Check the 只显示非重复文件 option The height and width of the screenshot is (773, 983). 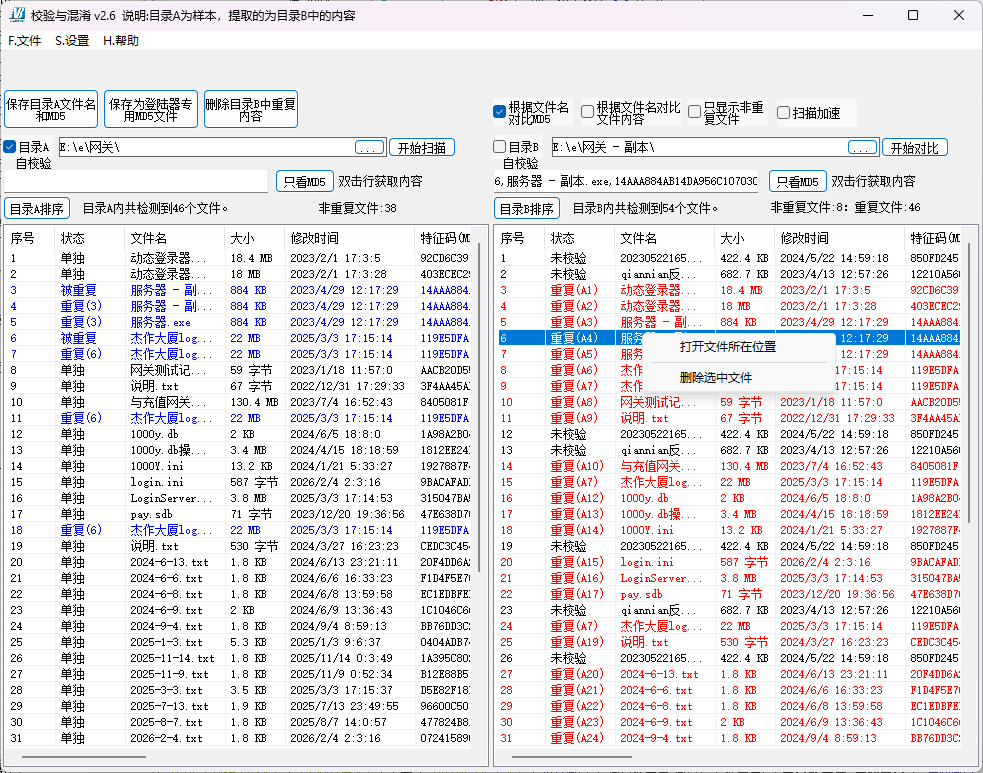tap(694, 112)
